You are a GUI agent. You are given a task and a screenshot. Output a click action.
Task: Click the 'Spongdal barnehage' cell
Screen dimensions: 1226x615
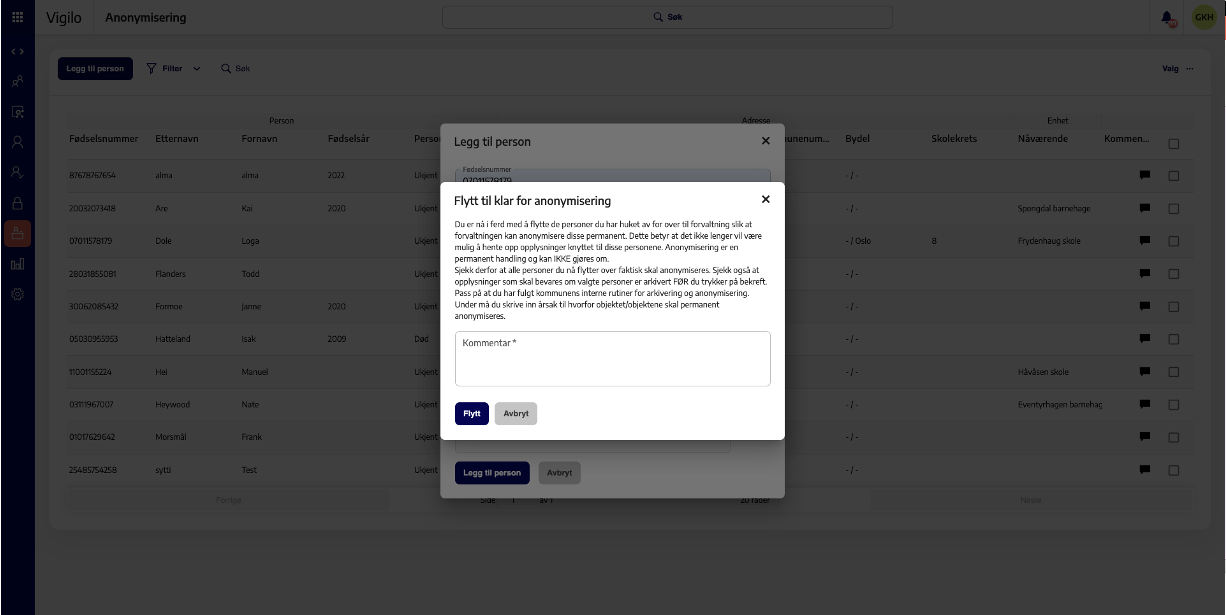(1053, 208)
